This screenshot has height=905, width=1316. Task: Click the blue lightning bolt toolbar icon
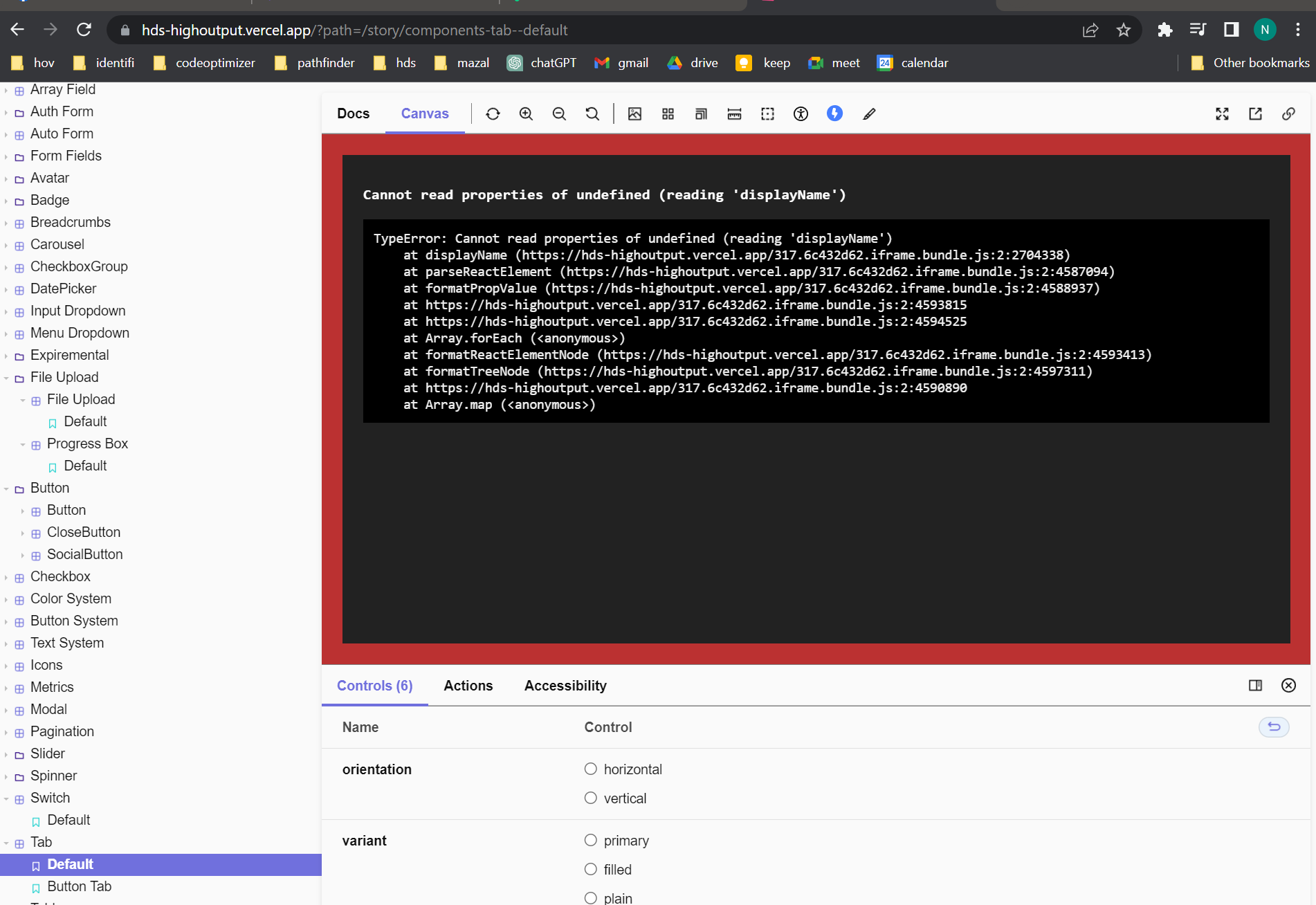(x=834, y=113)
